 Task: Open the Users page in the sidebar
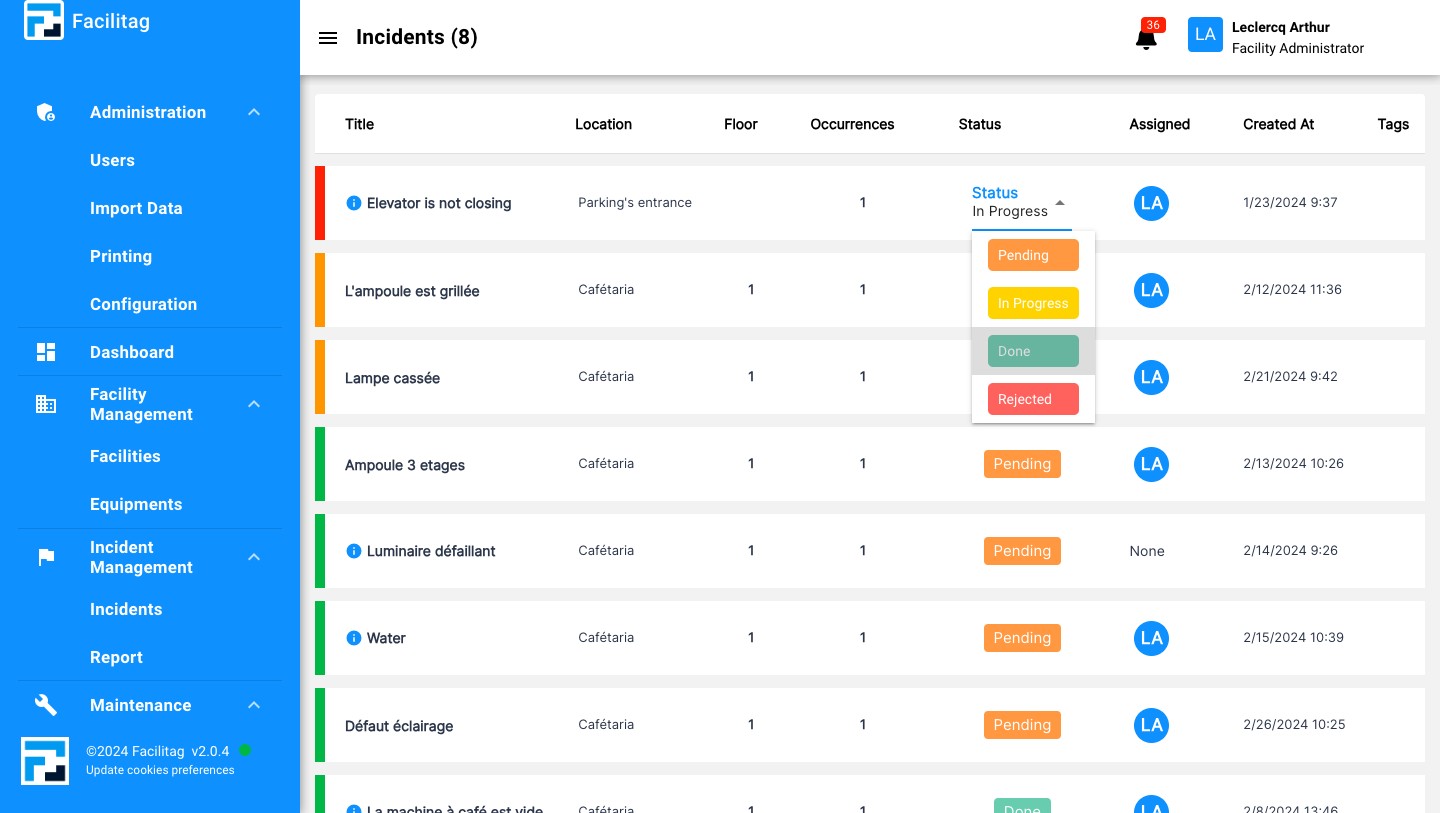pos(112,160)
